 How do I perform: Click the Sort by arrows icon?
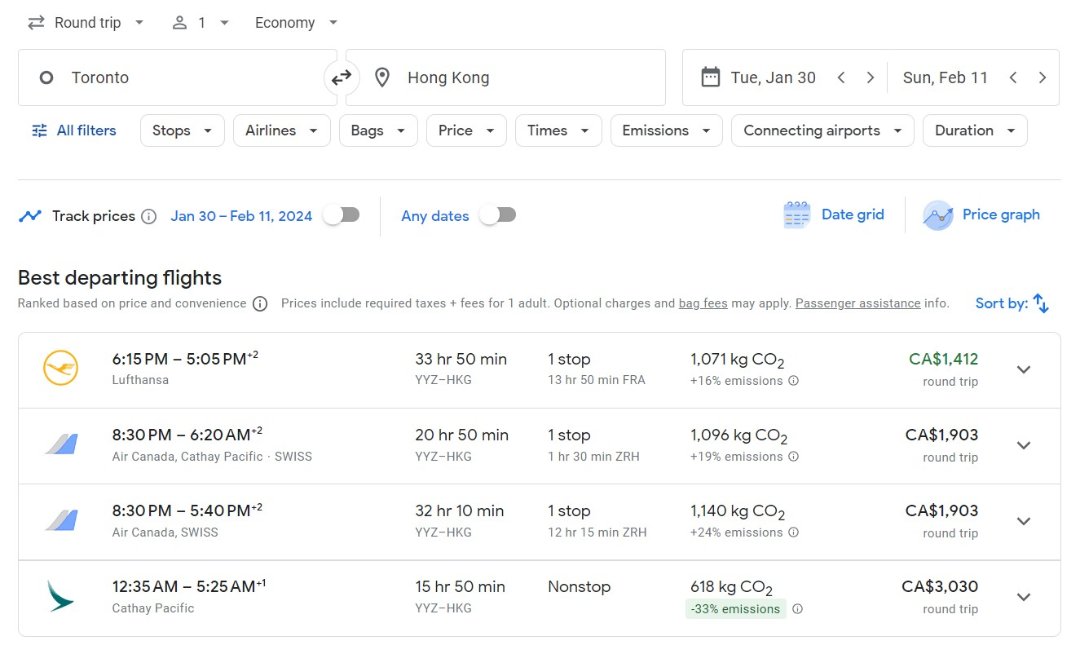coord(1041,303)
